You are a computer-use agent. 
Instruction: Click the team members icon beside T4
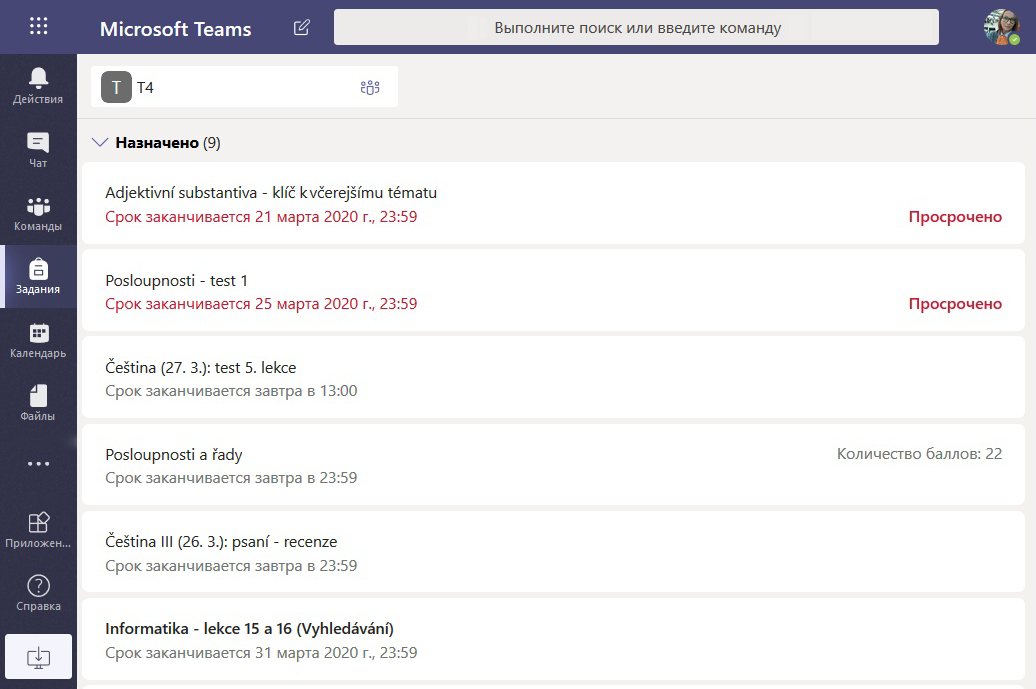pos(370,87)
